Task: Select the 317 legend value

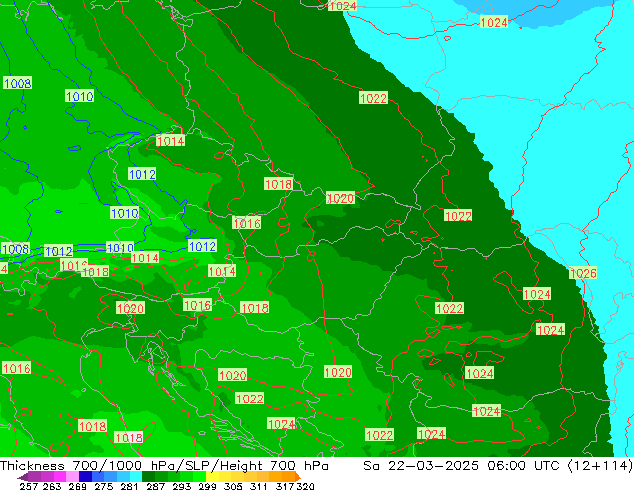Action: [x=285, y=486]
